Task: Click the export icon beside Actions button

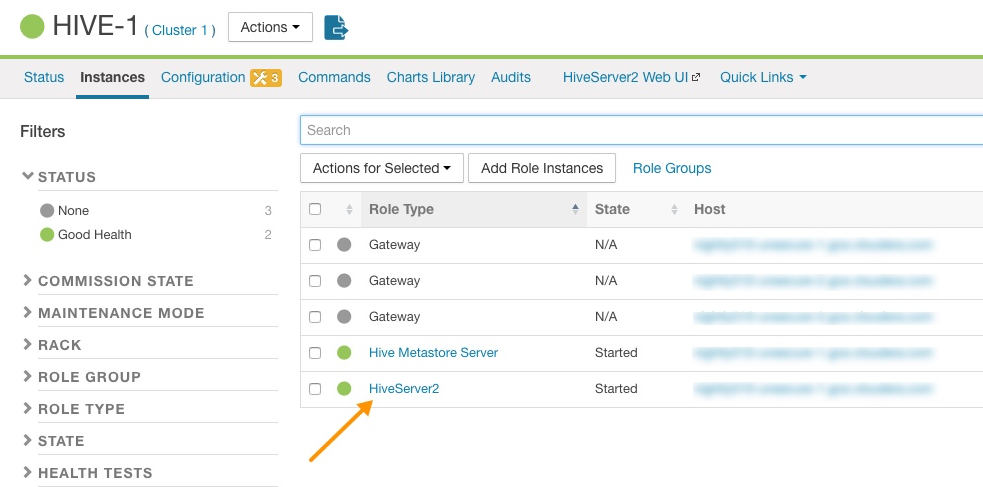Action: point(337,27)
